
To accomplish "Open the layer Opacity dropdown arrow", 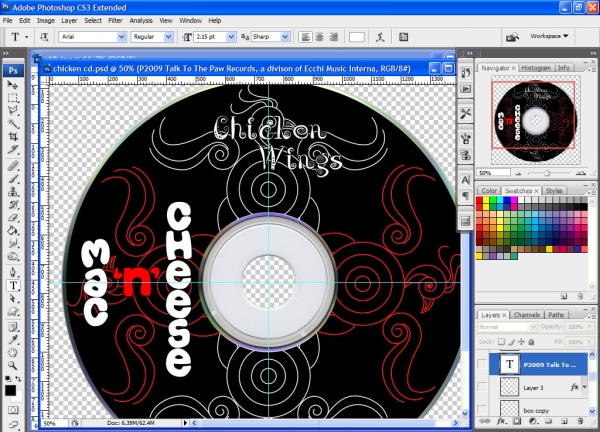I will click(x=590, y=327).
